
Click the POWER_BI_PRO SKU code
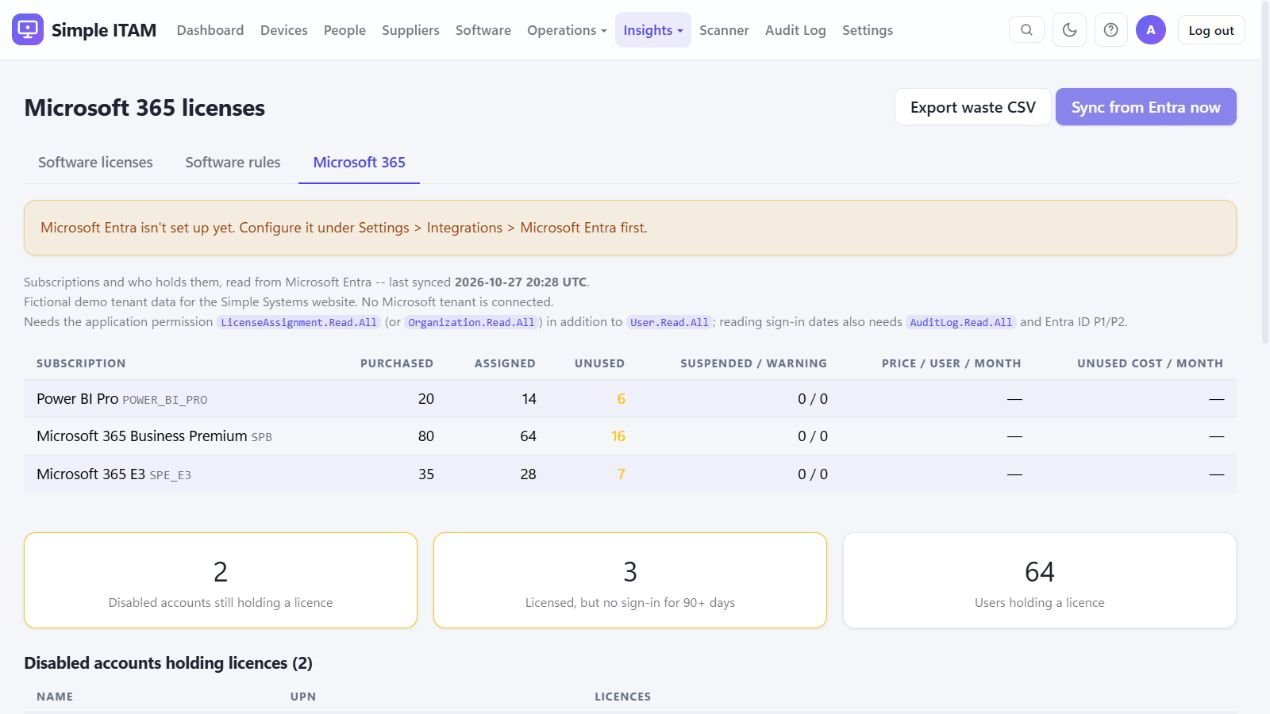tap(165, 400)
